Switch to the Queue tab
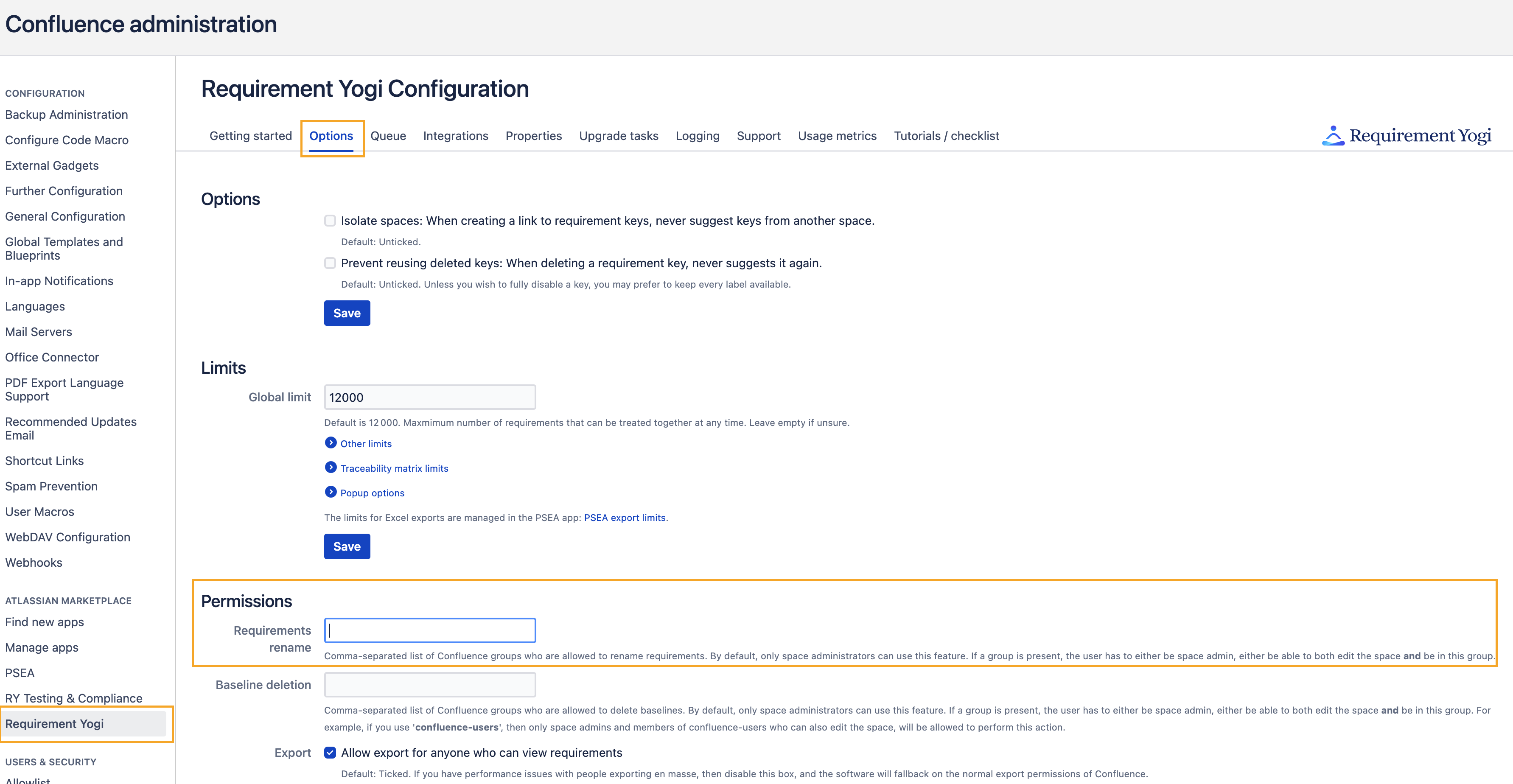Screen dimensions: 1513x784 [388, 136]
